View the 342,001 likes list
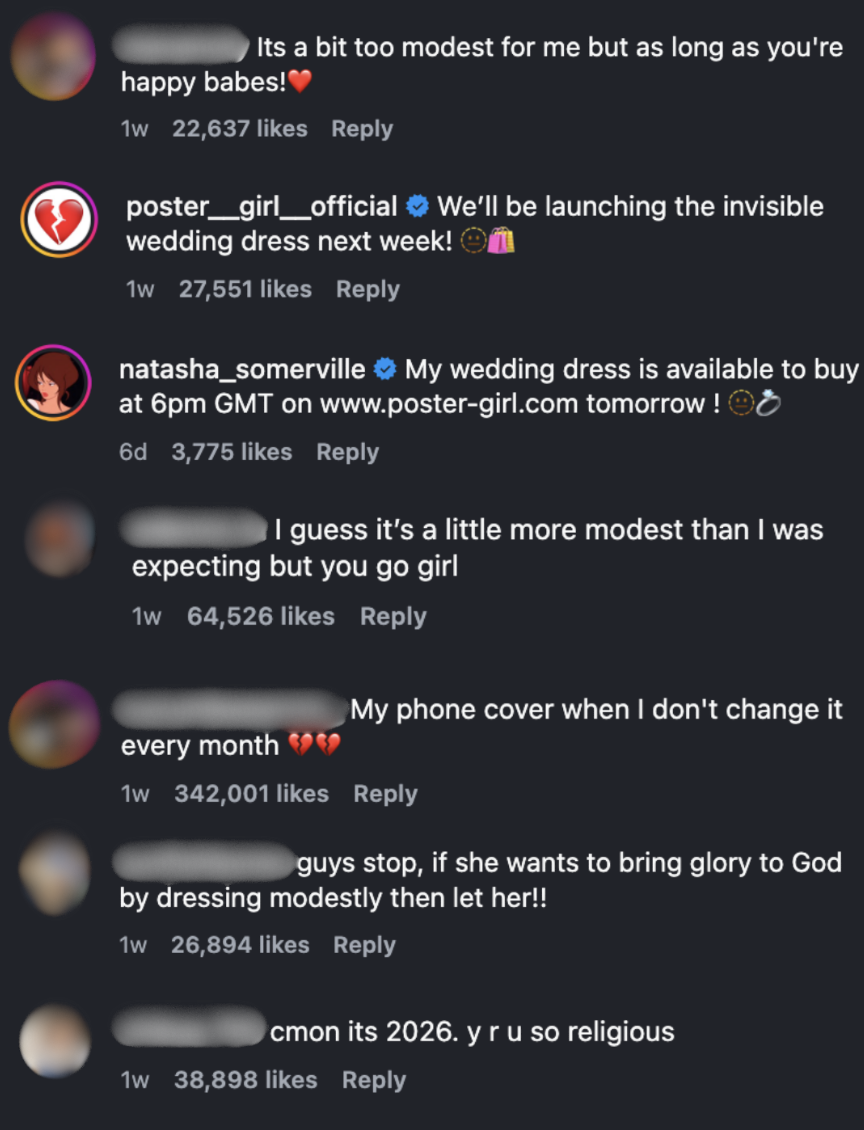 pyautogui.click(x=251, y=794)
